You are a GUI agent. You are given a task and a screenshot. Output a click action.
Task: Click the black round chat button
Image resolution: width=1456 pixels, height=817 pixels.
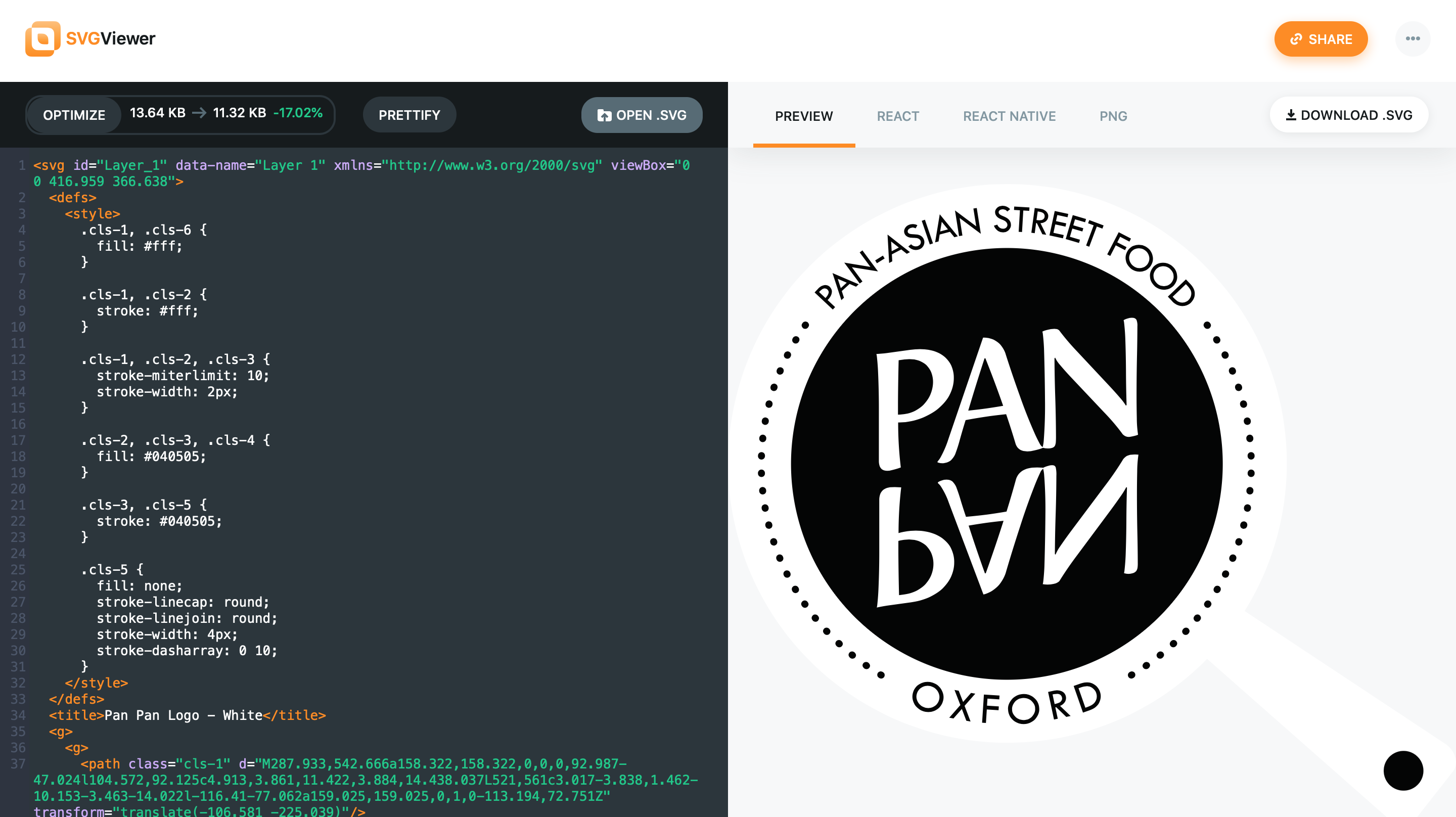tap(1403, 770)
